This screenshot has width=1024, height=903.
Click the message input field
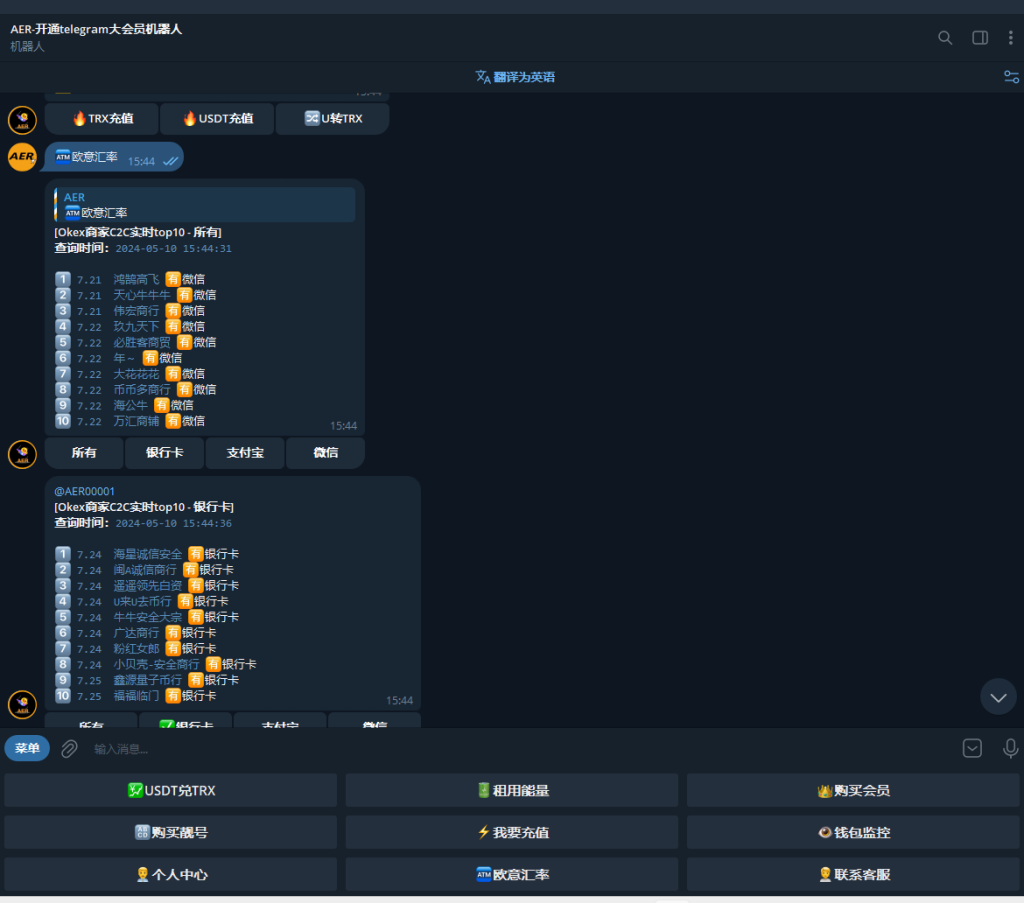(x=500, y=749)
